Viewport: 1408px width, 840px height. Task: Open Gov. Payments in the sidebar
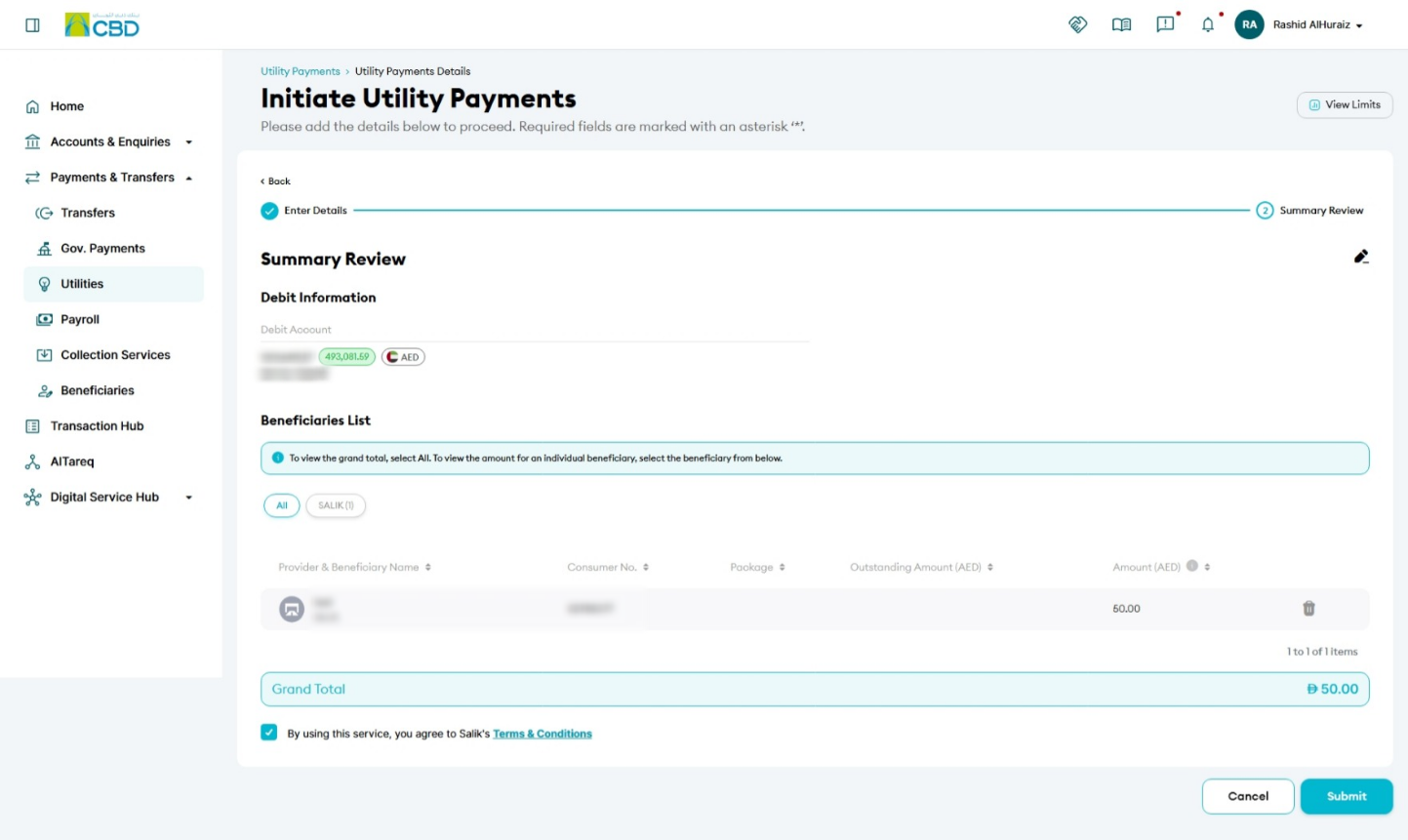[102, 249]
